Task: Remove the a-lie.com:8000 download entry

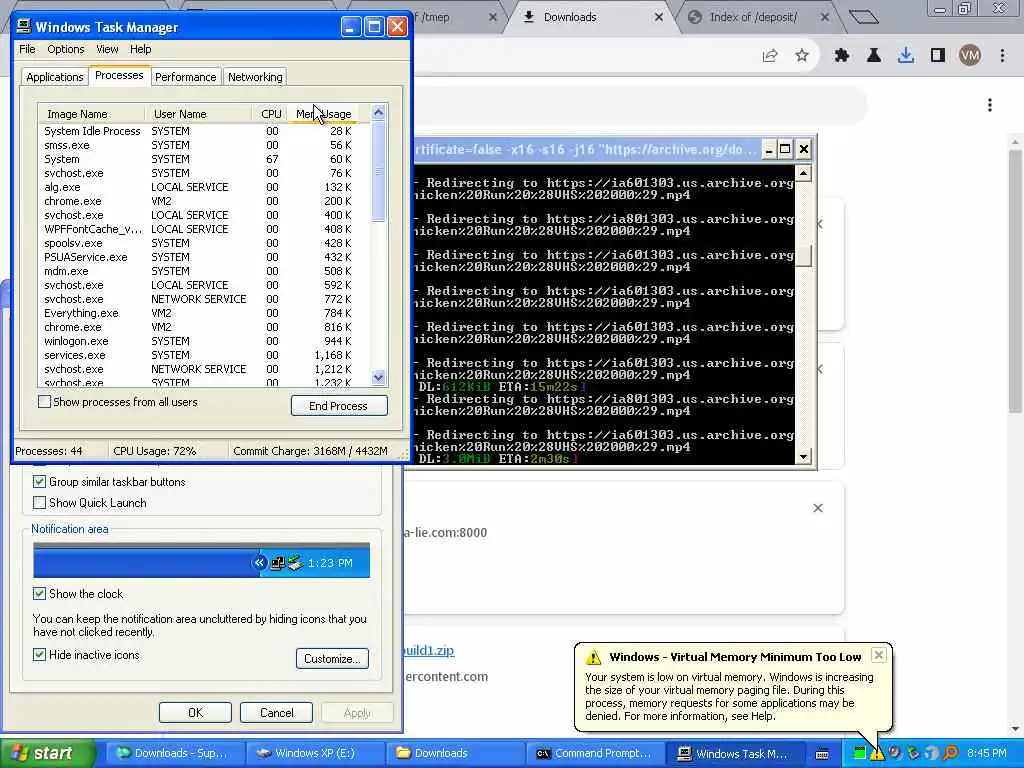Action: pyautogui.click(x=818, y=508)
